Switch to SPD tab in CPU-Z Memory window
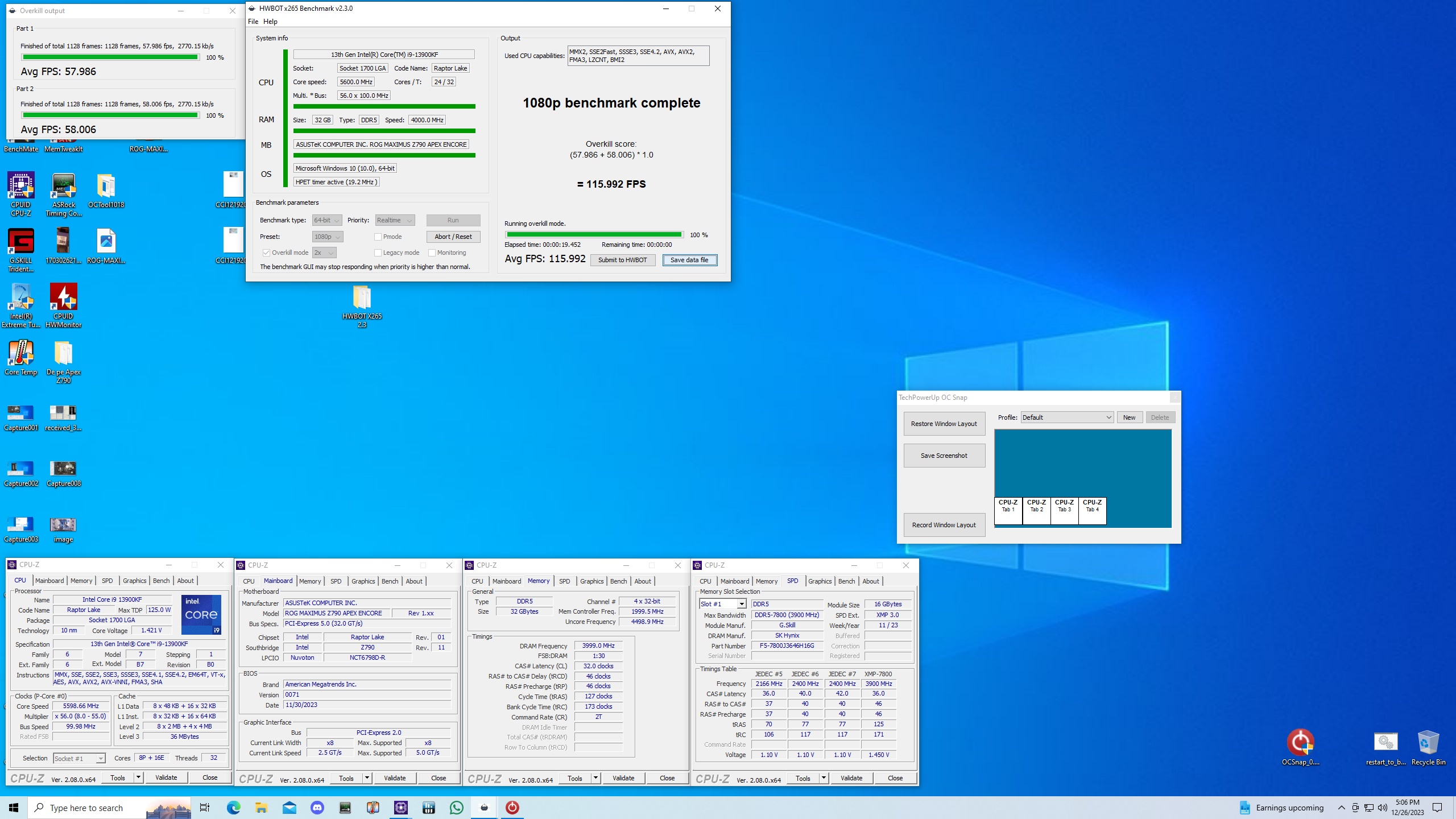 pyautogui.click(x=564, y=581)
